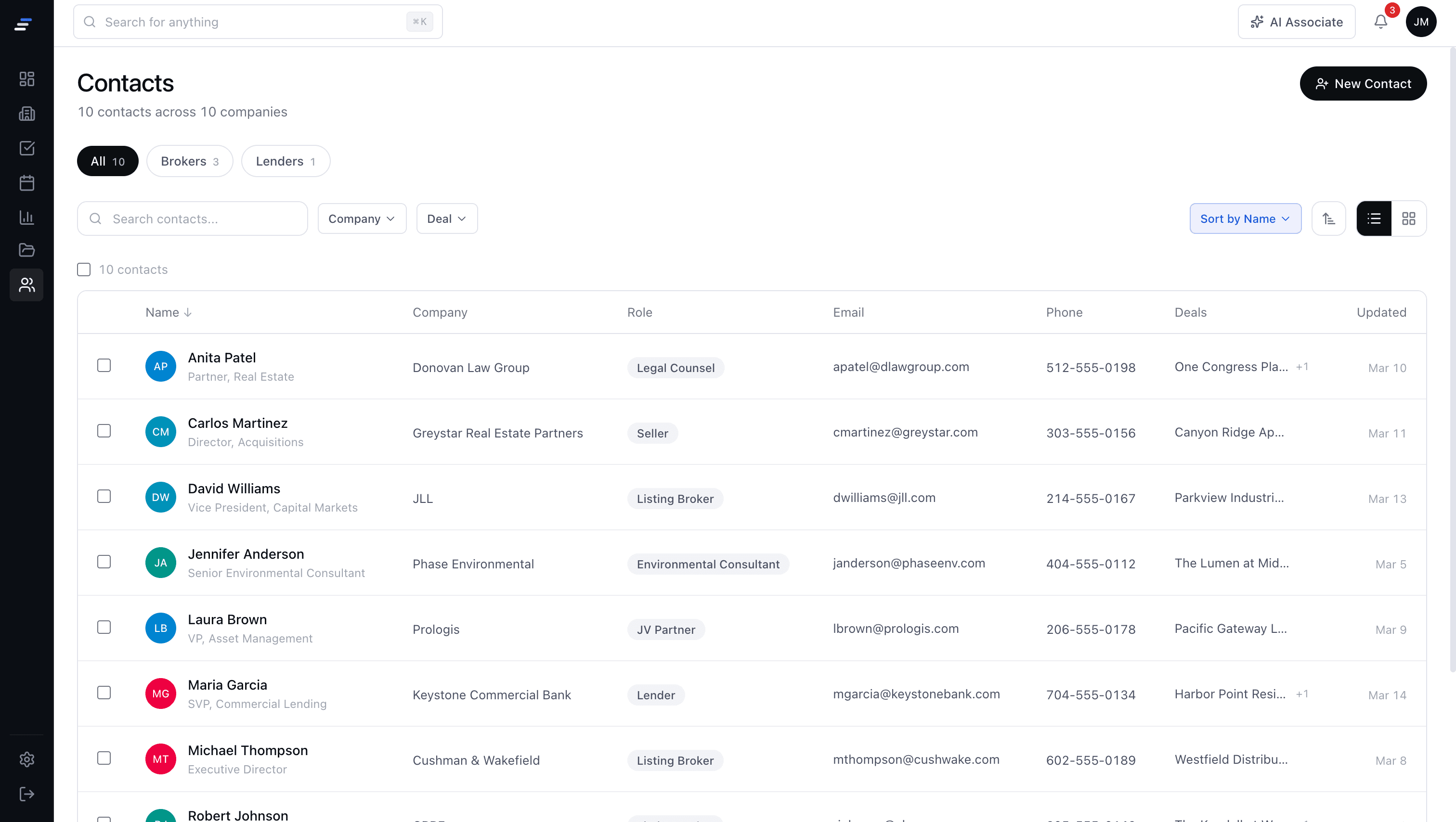The image size is (1456, 822).
Task: Select all contacts with the 10 contacts checkbox
Action: (x=83, y=270)
